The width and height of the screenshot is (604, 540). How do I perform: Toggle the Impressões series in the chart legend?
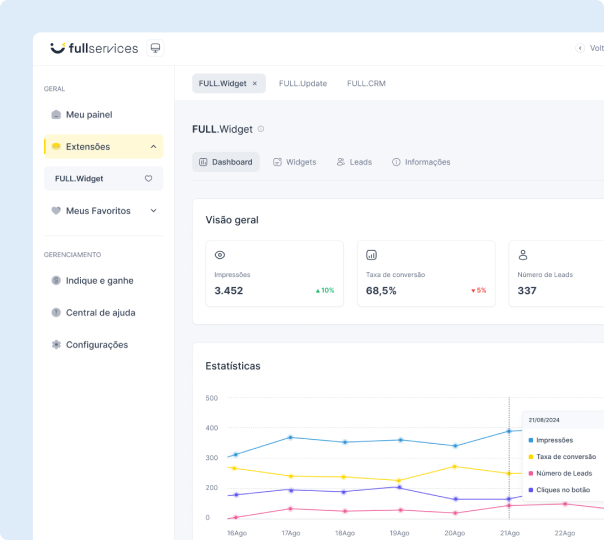tap(561, 440)
